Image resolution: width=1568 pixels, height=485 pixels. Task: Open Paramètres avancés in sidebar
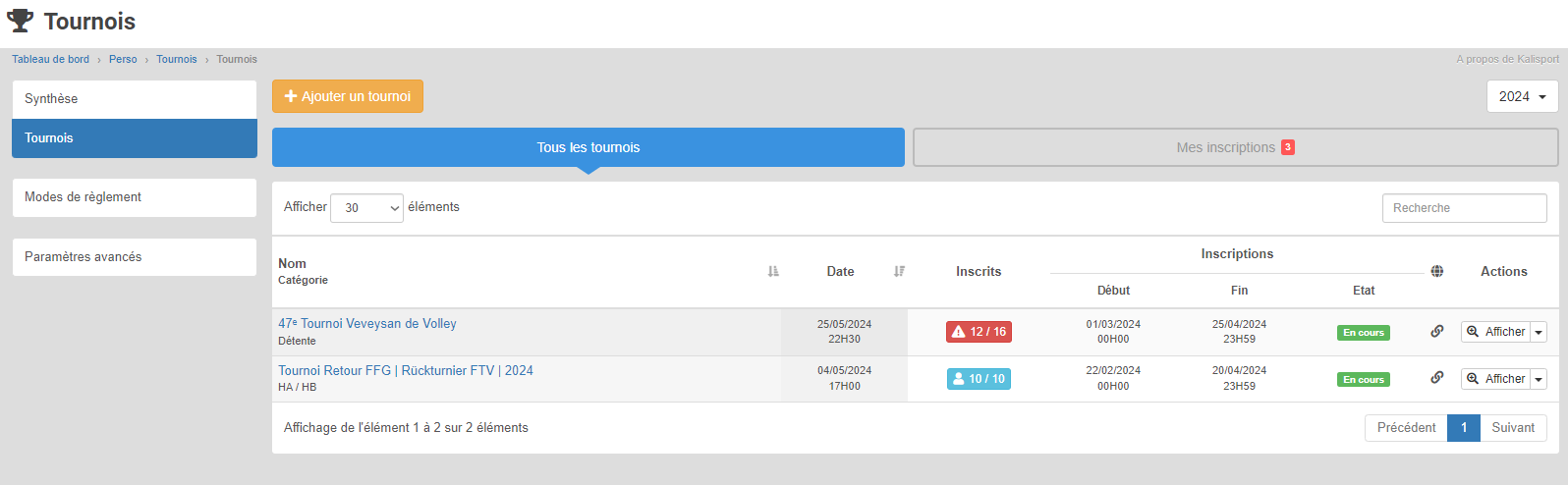click(134, 257)
